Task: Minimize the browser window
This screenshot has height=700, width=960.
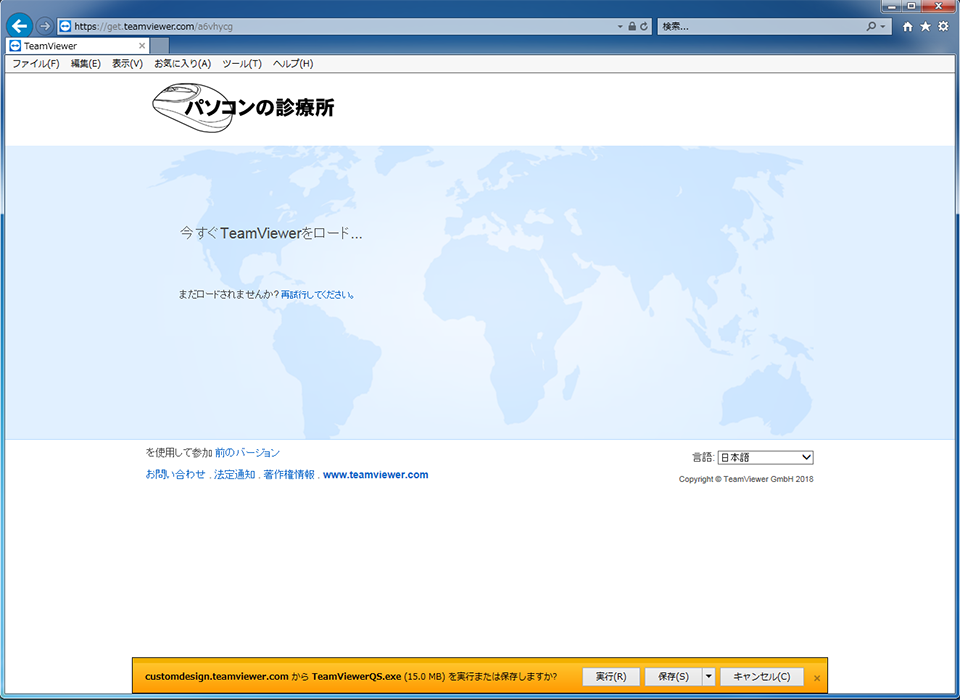Action: pyautogui.click(x=891, y=6)
